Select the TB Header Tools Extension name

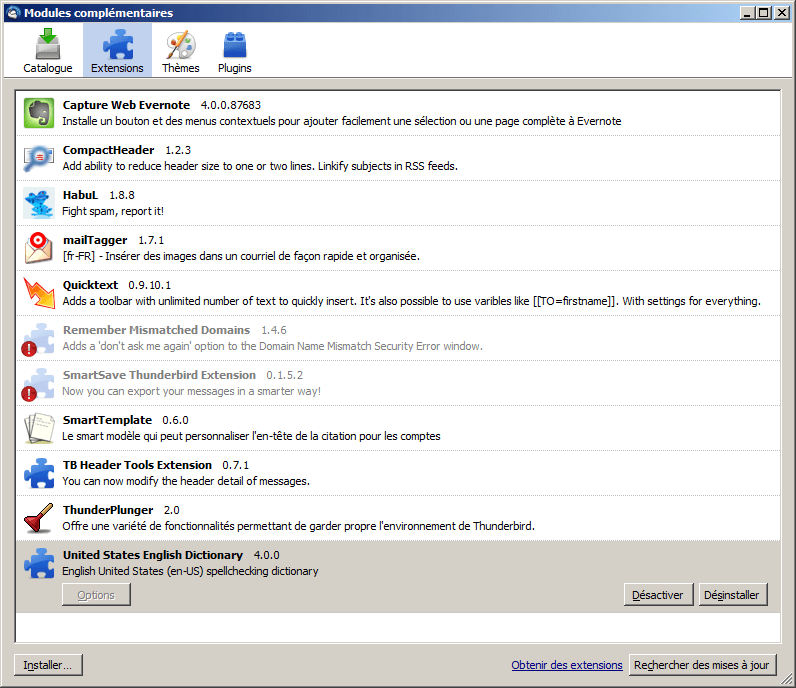(x=137, y=465)
